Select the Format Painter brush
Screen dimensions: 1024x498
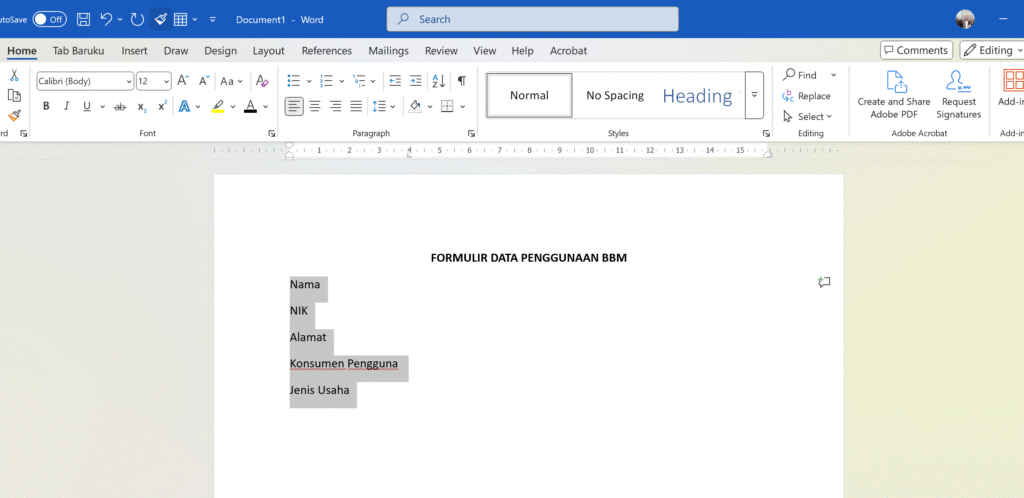coord(14,116)
